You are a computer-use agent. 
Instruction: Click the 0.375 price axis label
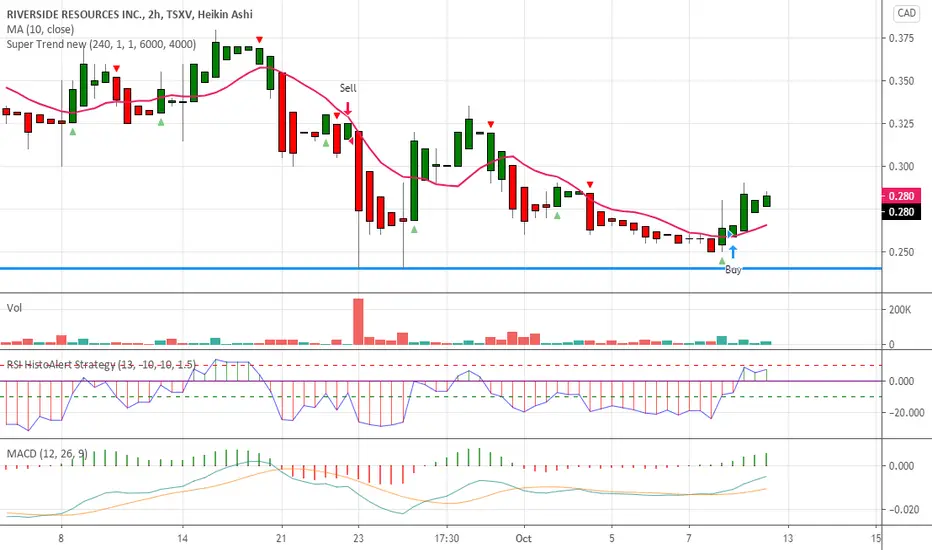[901, 38]
